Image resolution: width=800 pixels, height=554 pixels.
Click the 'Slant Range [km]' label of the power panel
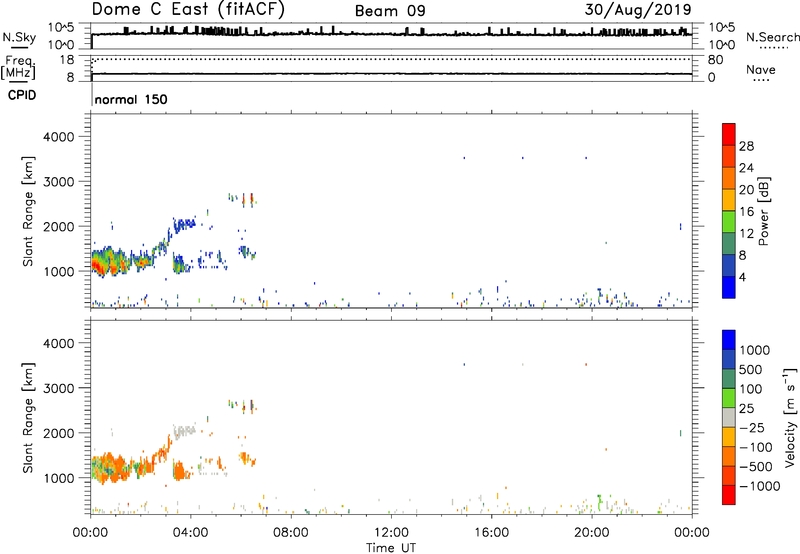tap(28, 211)
